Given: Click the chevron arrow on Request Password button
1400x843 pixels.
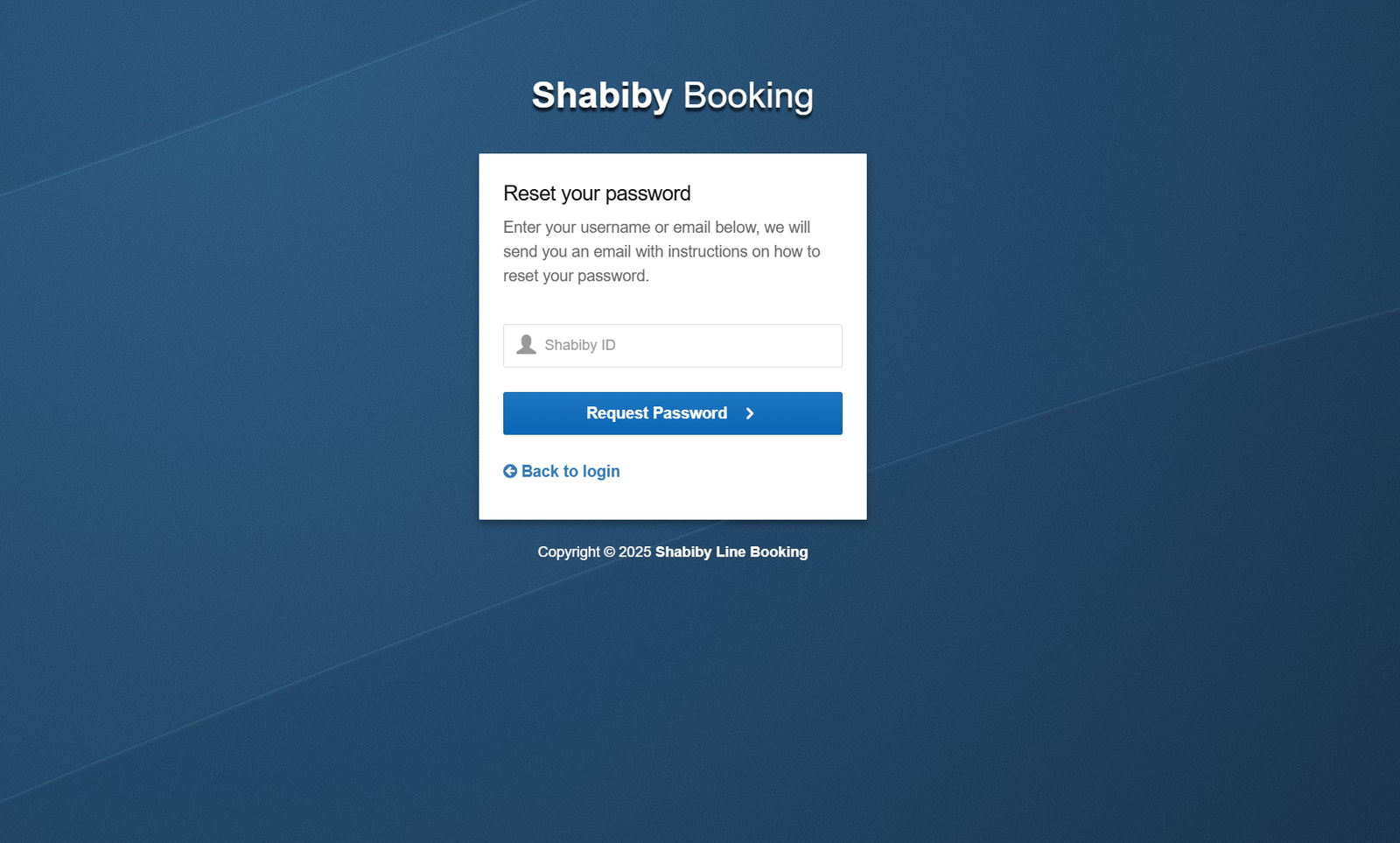Looking at the screenshot, I should (x=750, y=414).
